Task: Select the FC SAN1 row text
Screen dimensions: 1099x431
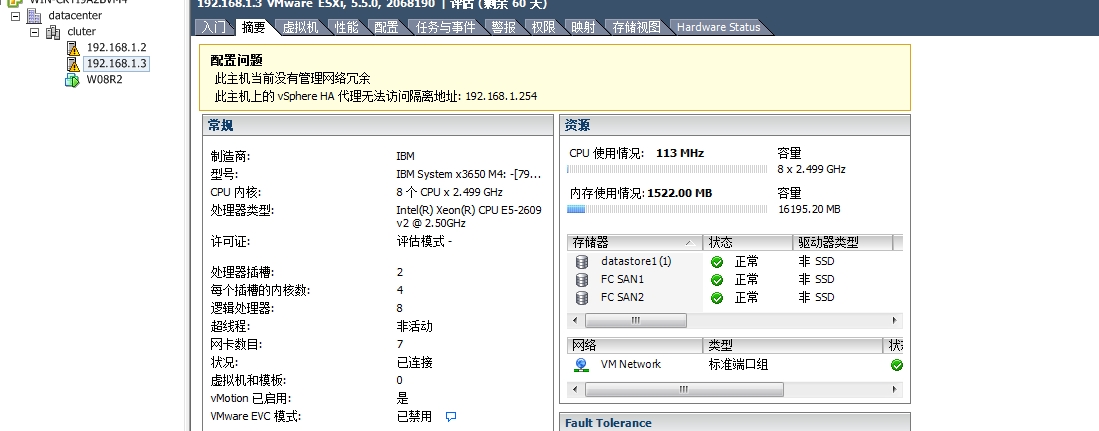Action: point(622,279)
